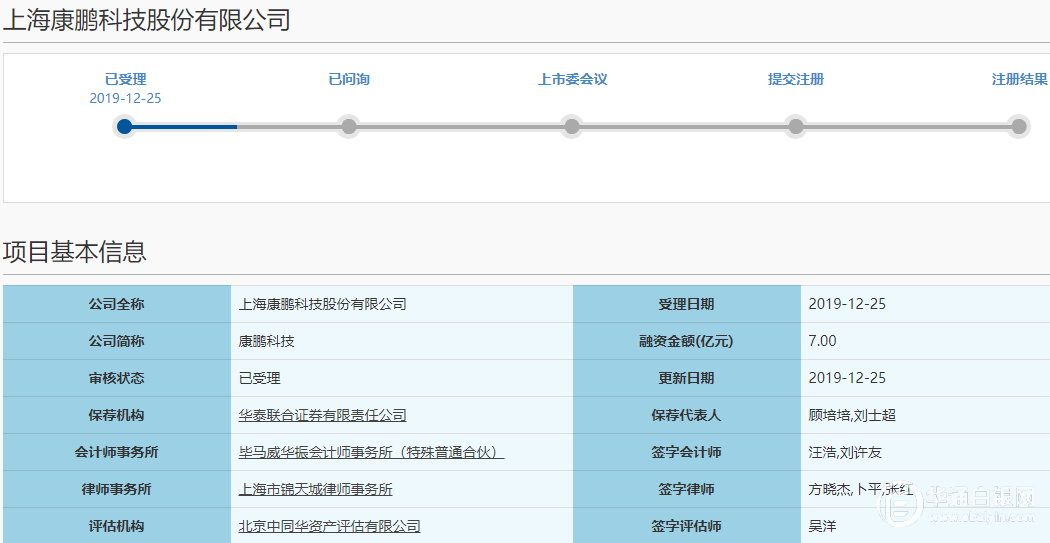
Task: Click the 注册结果 stage label
Action: click(x=1019, y=79)
